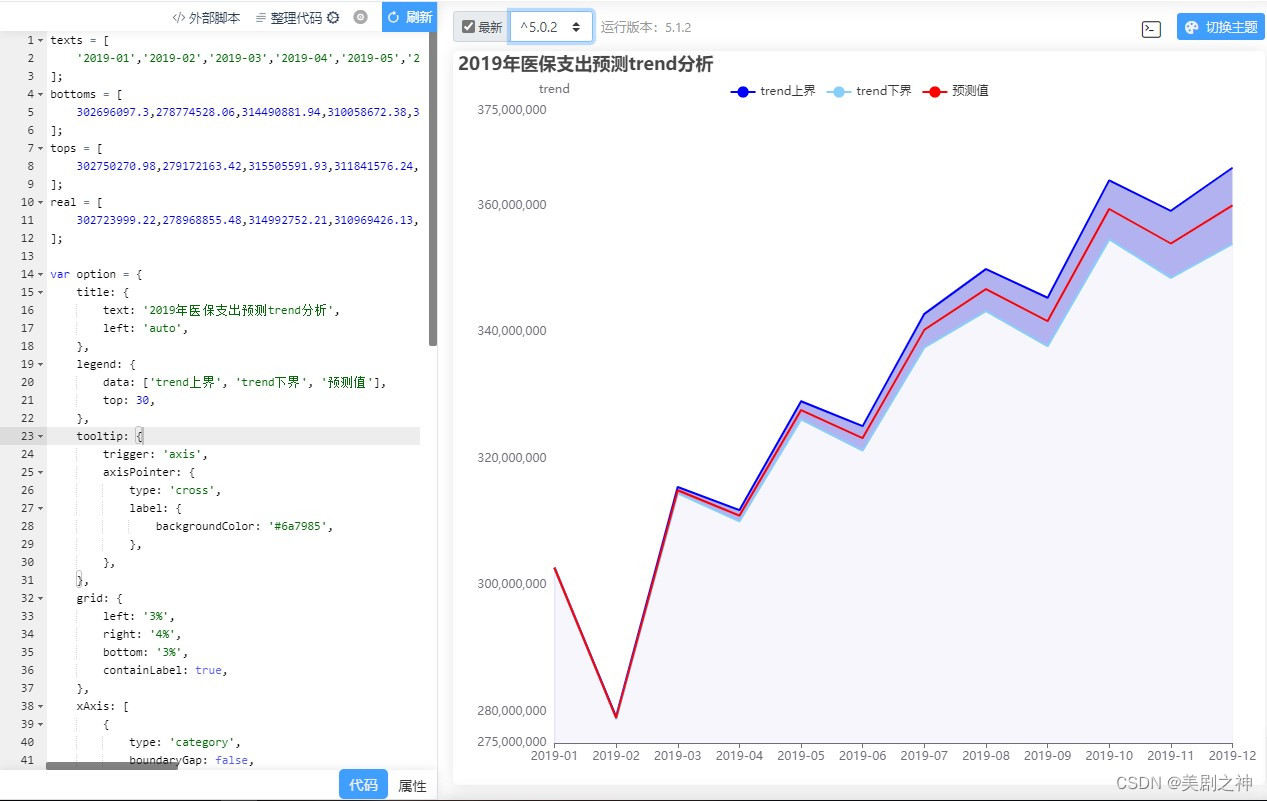
Task: Collapse the xAxis block on line 38
Action: click(41, 706)
